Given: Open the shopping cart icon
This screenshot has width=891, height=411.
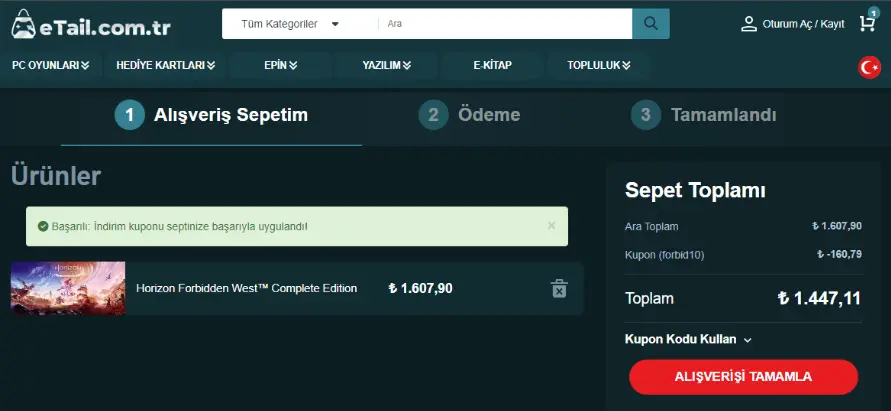Looking at the screenshot, I should (x=868, y=23).
